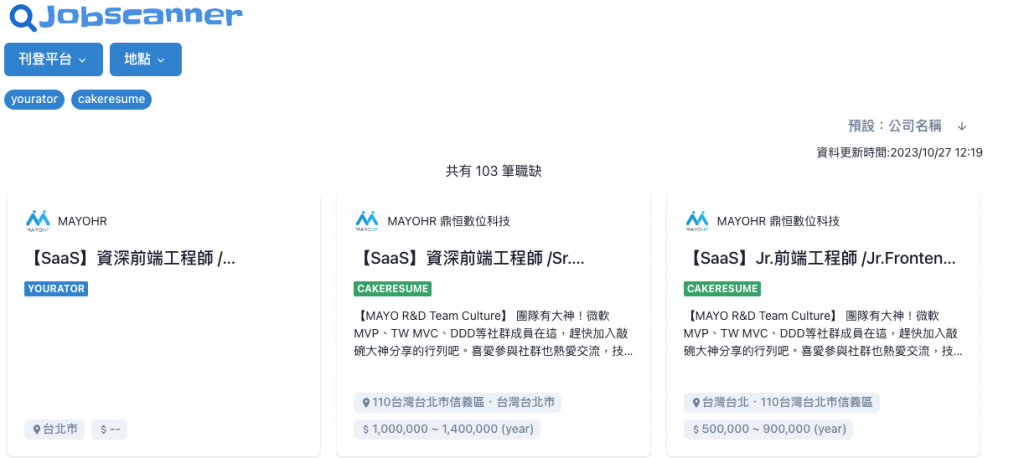1024x458 pixels.
Task: Click the data update time 2023/10/27 12:19
Action: point(900,153)
